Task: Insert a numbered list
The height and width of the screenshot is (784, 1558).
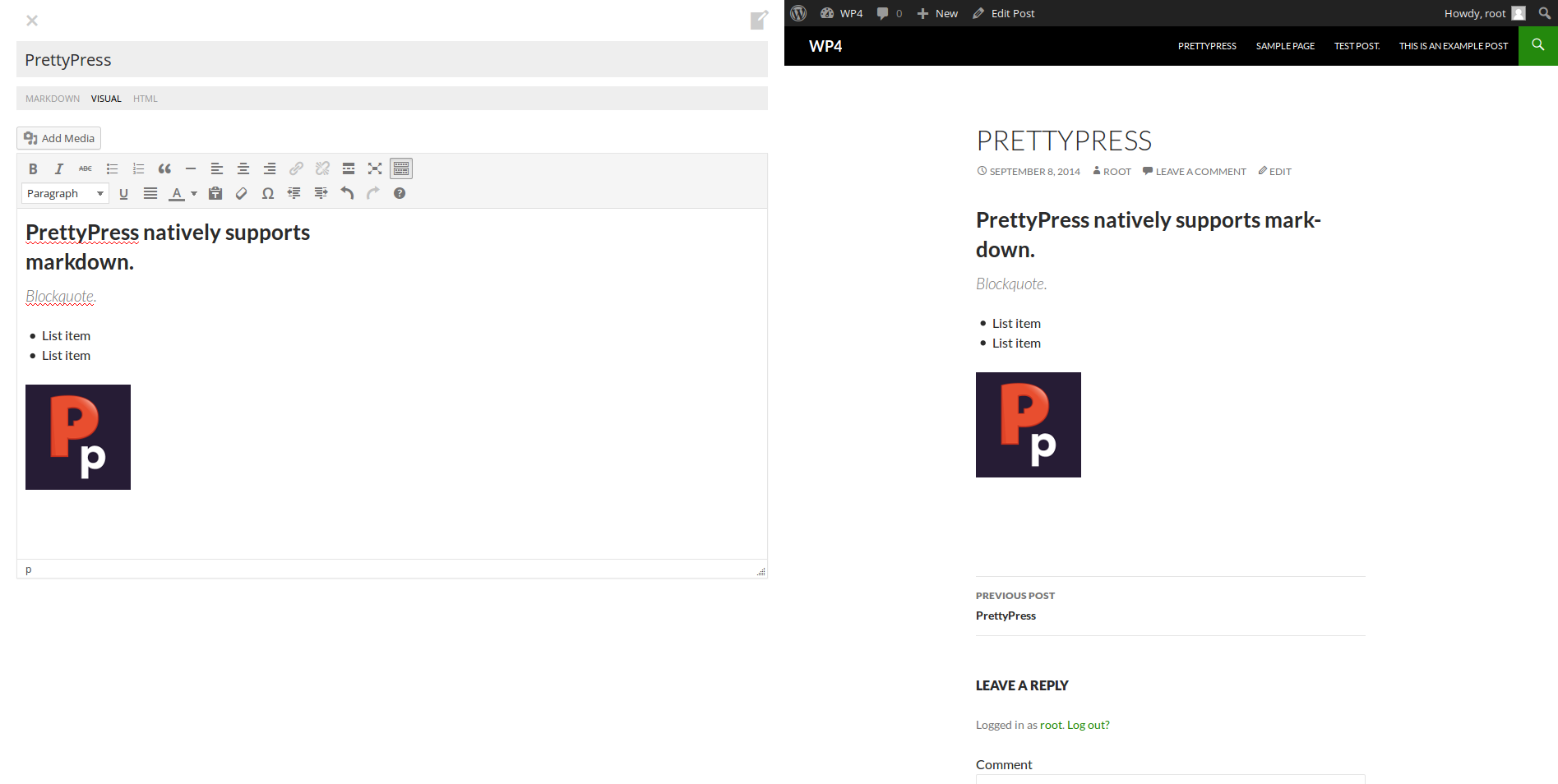Action: point(138,168)
